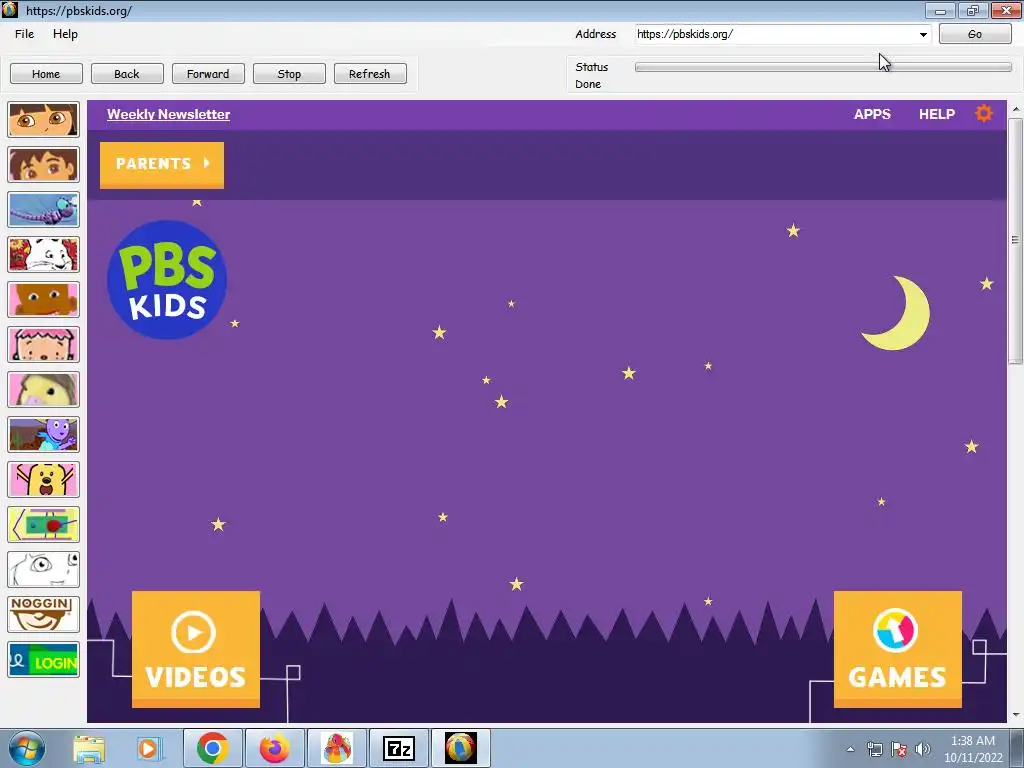The image size is (1024, 768).
Task: Expand the Address dropdown arrow
Action: click(923, 35)
